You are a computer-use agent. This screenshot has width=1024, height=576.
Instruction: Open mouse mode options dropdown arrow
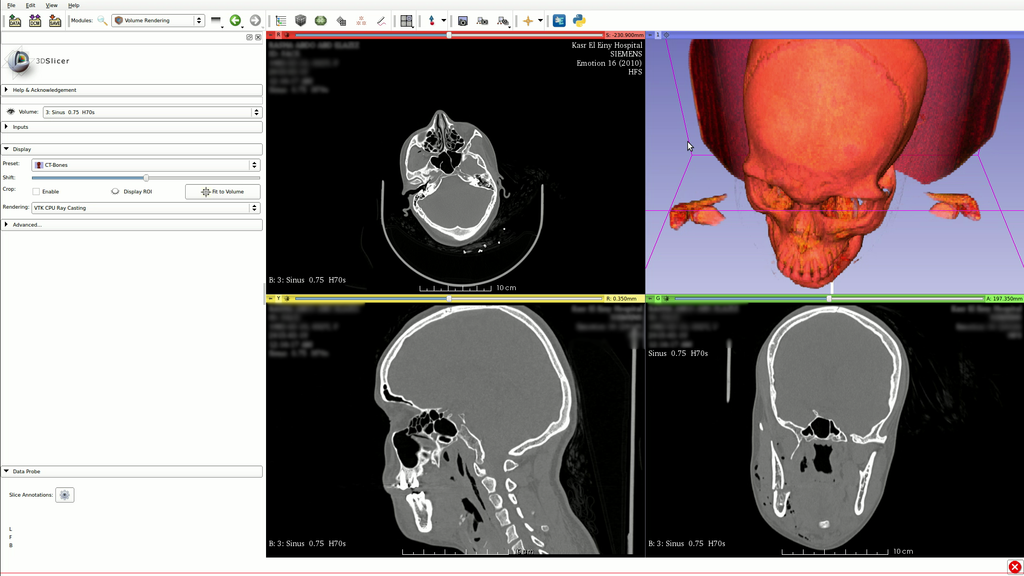click(x=444, y=21)
